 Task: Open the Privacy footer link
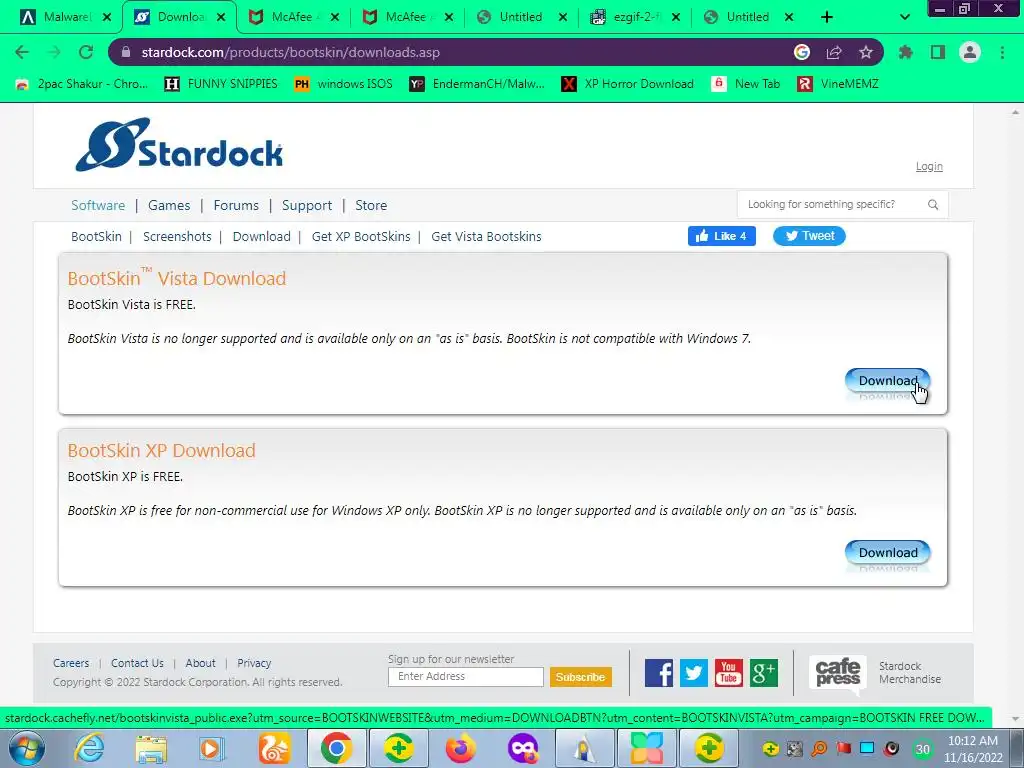[254, 663]
